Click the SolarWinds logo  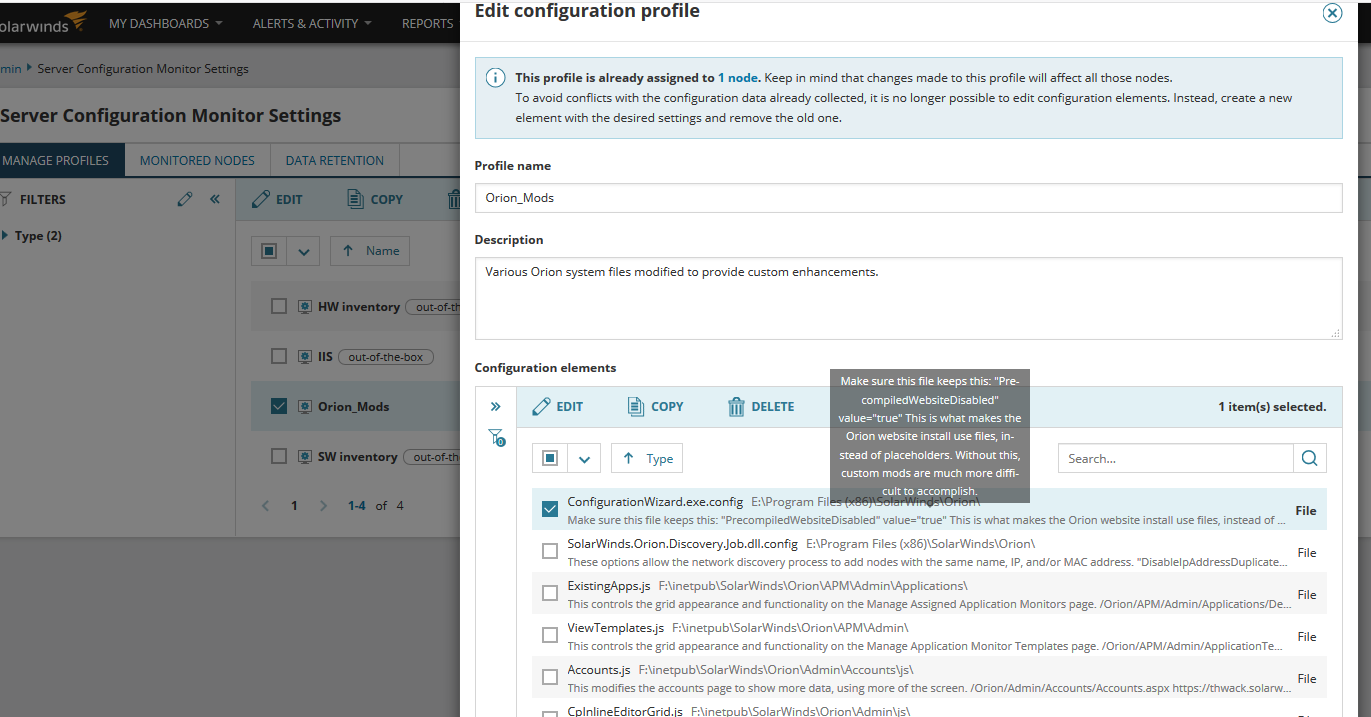point(43,22)
